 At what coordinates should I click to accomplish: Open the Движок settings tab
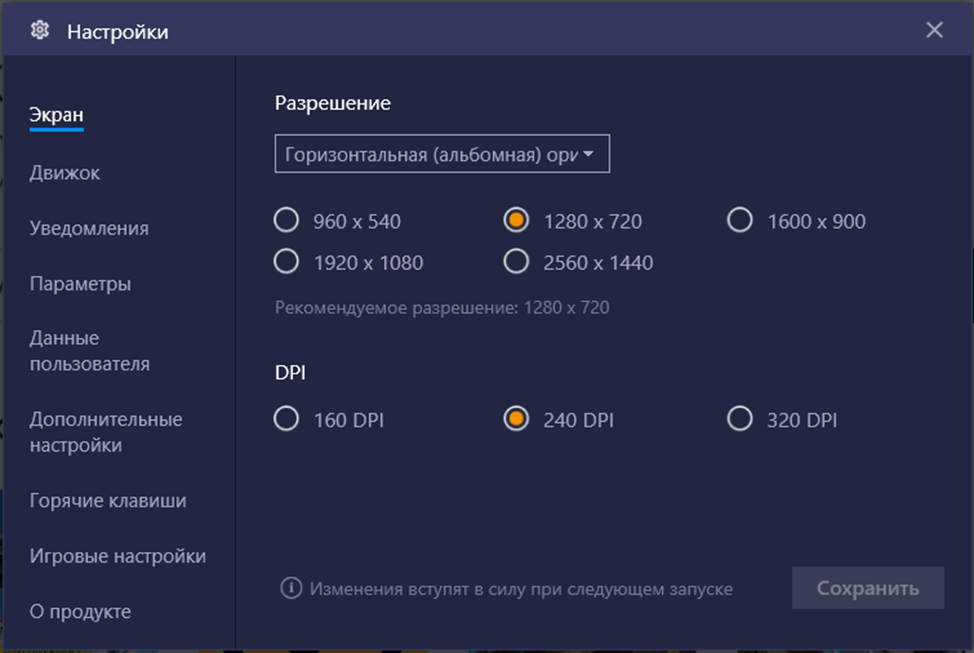(x=65, y=173)
